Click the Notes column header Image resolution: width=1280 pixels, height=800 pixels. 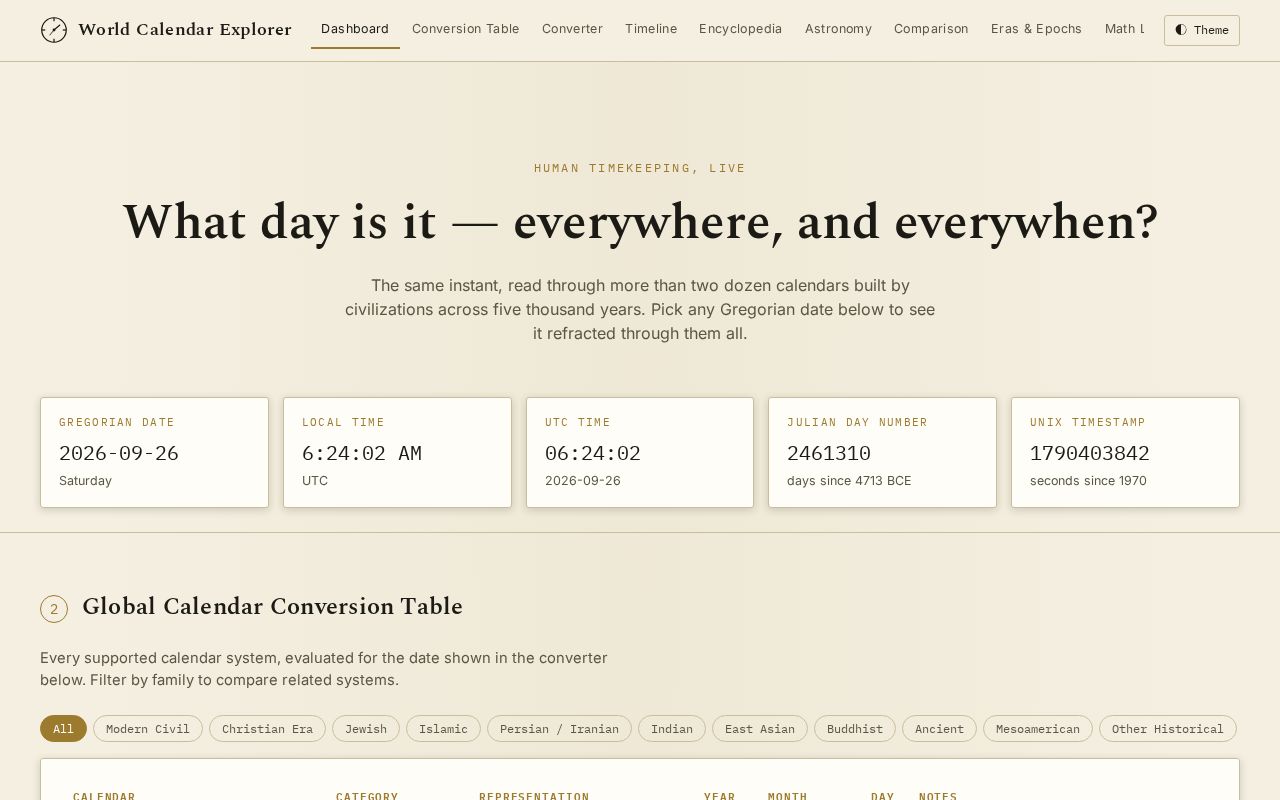tap(938, 796)
